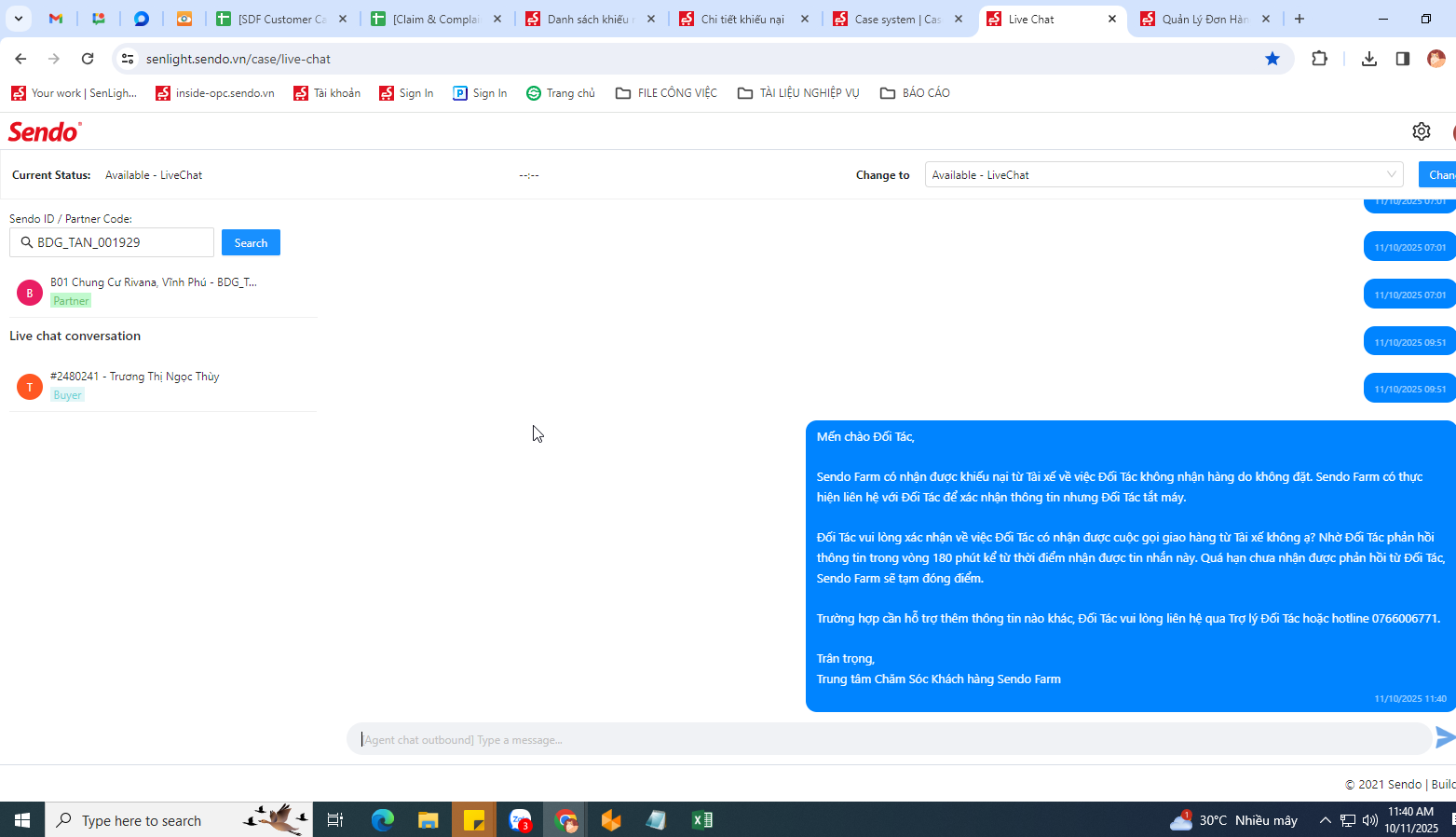This screenshot has width=1456, height=837.
Task: Focus the Sendo ID / Partner Code field
Action: pos(112,242)
